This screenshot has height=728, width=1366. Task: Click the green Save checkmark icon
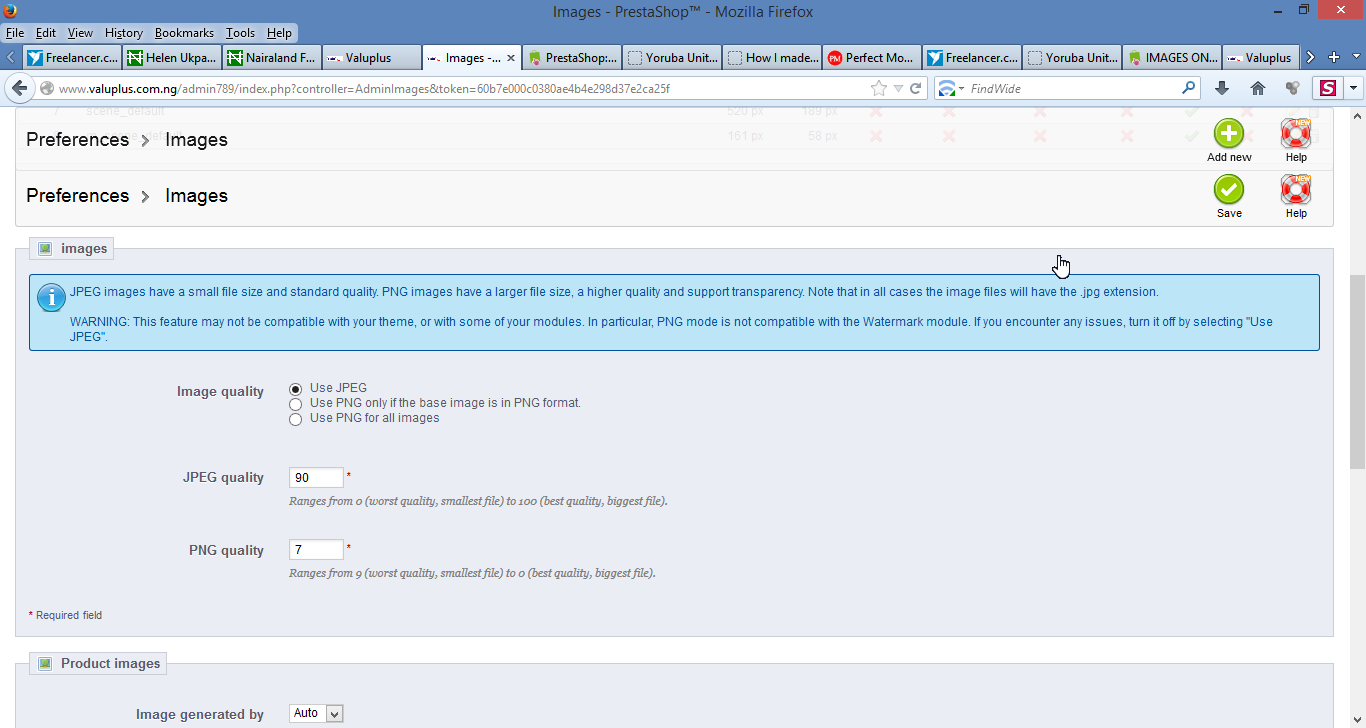pyautogui.click(x=1229, y=190)
